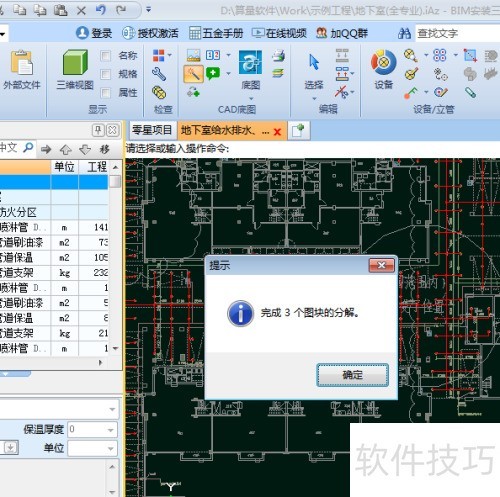Switch to the 零星项目 tab
The height and width of the screenshot is (497, 500).
[x=152, y=130]
